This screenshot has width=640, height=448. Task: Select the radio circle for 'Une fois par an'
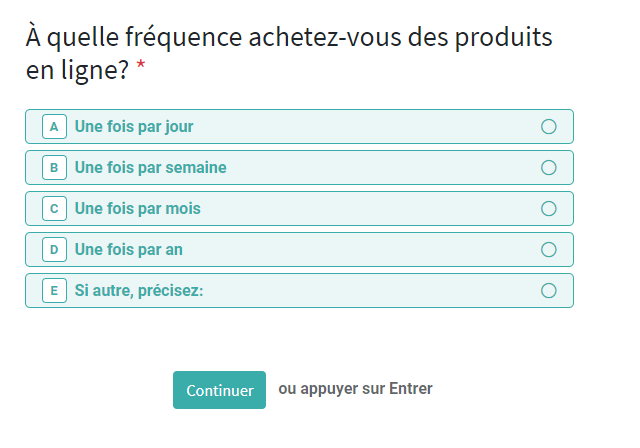(x=548, y=250)
